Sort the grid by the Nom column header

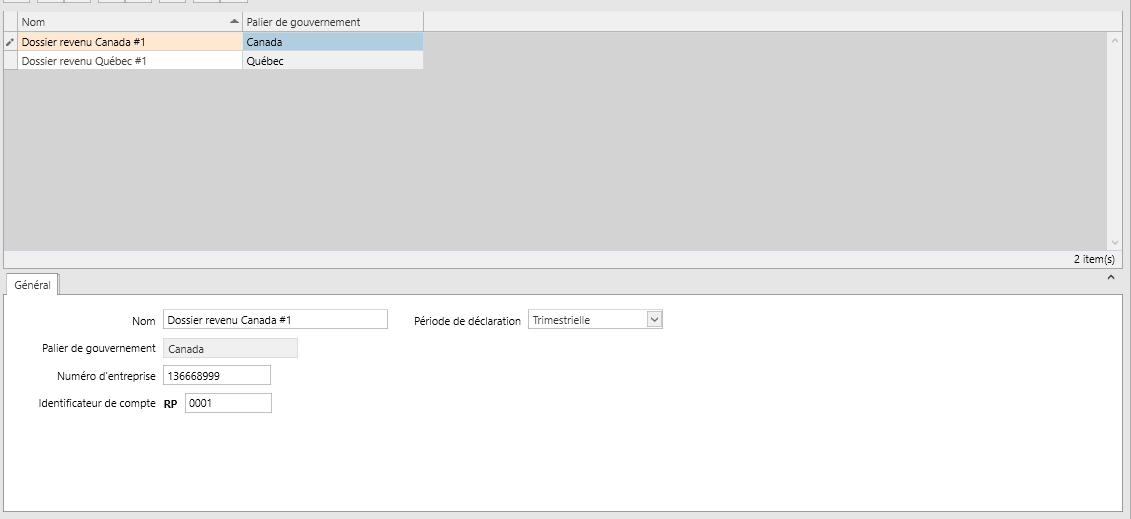point(131,22)
